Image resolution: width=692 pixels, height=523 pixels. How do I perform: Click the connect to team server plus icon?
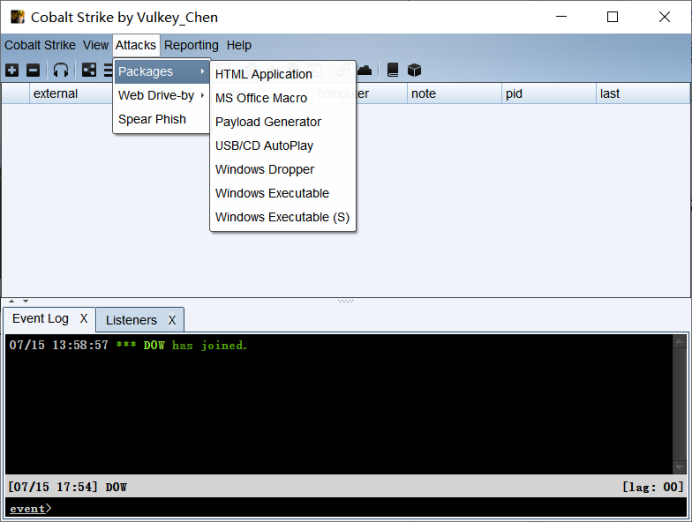point(12,70)
